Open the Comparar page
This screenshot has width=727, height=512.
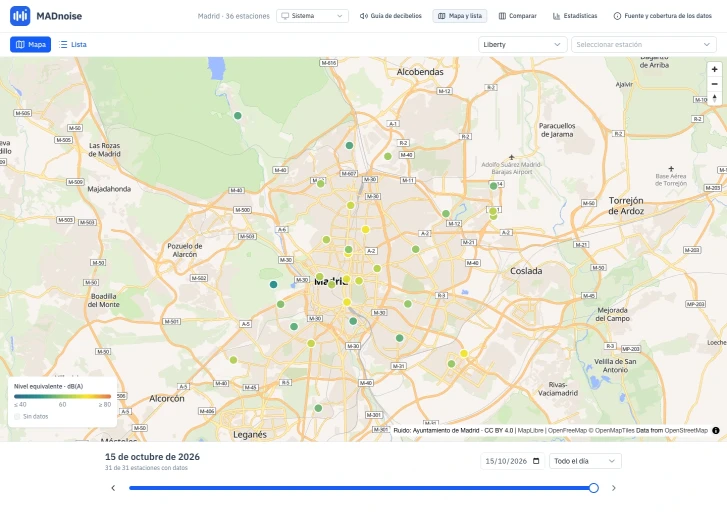(517, 16)
